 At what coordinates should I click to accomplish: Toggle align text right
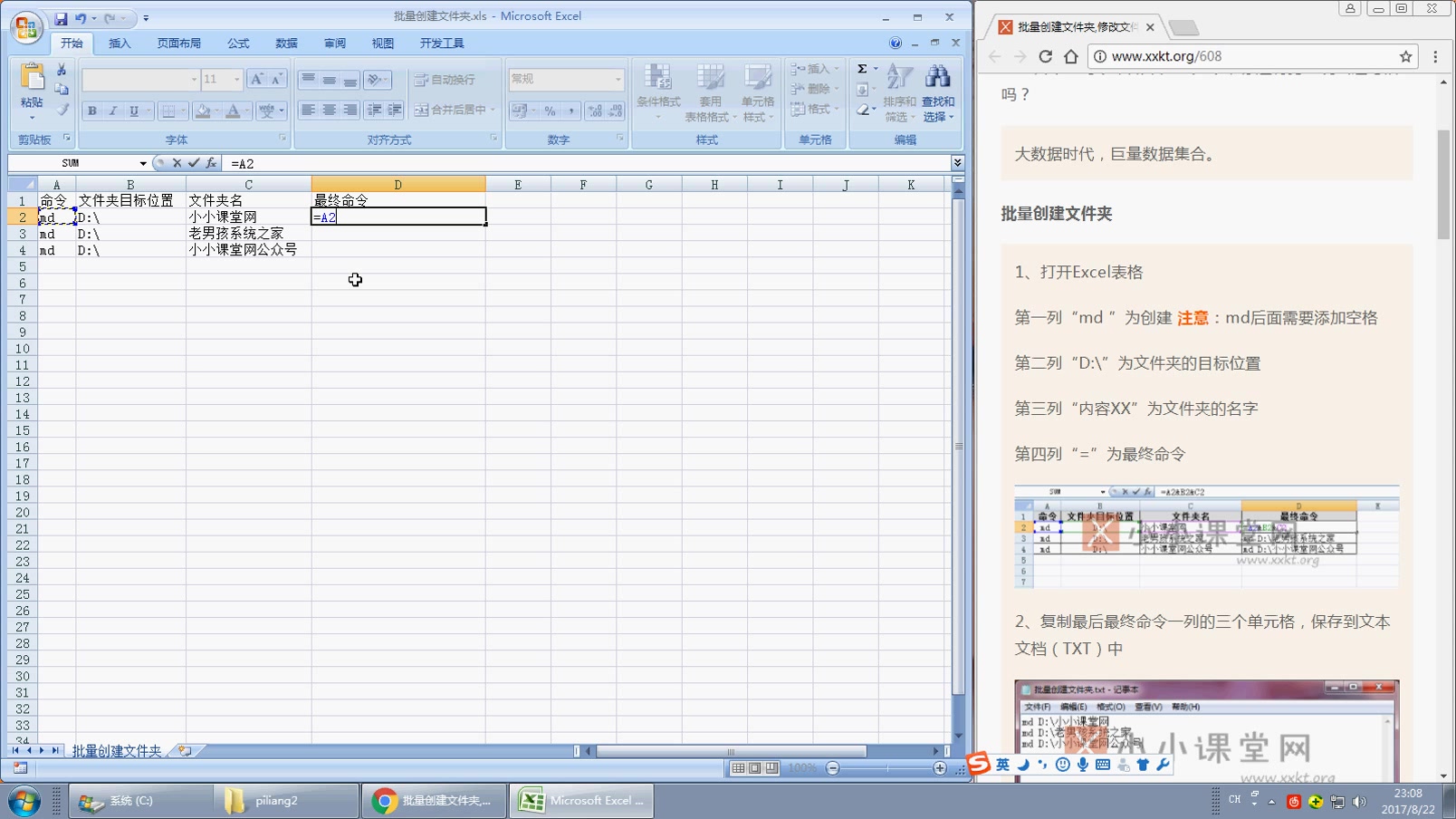click(350, 111)
